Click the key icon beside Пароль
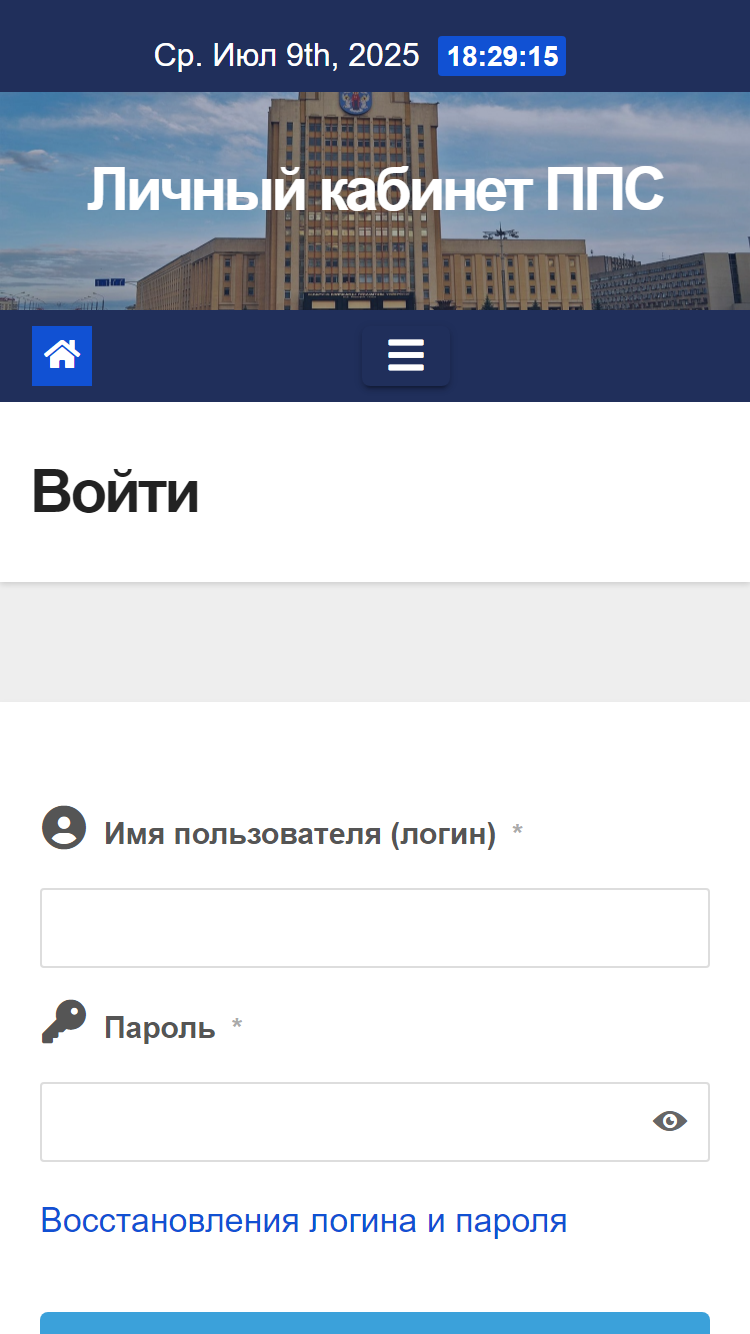The width and height of the screenshot is (750, 1334). (64, 1022)
